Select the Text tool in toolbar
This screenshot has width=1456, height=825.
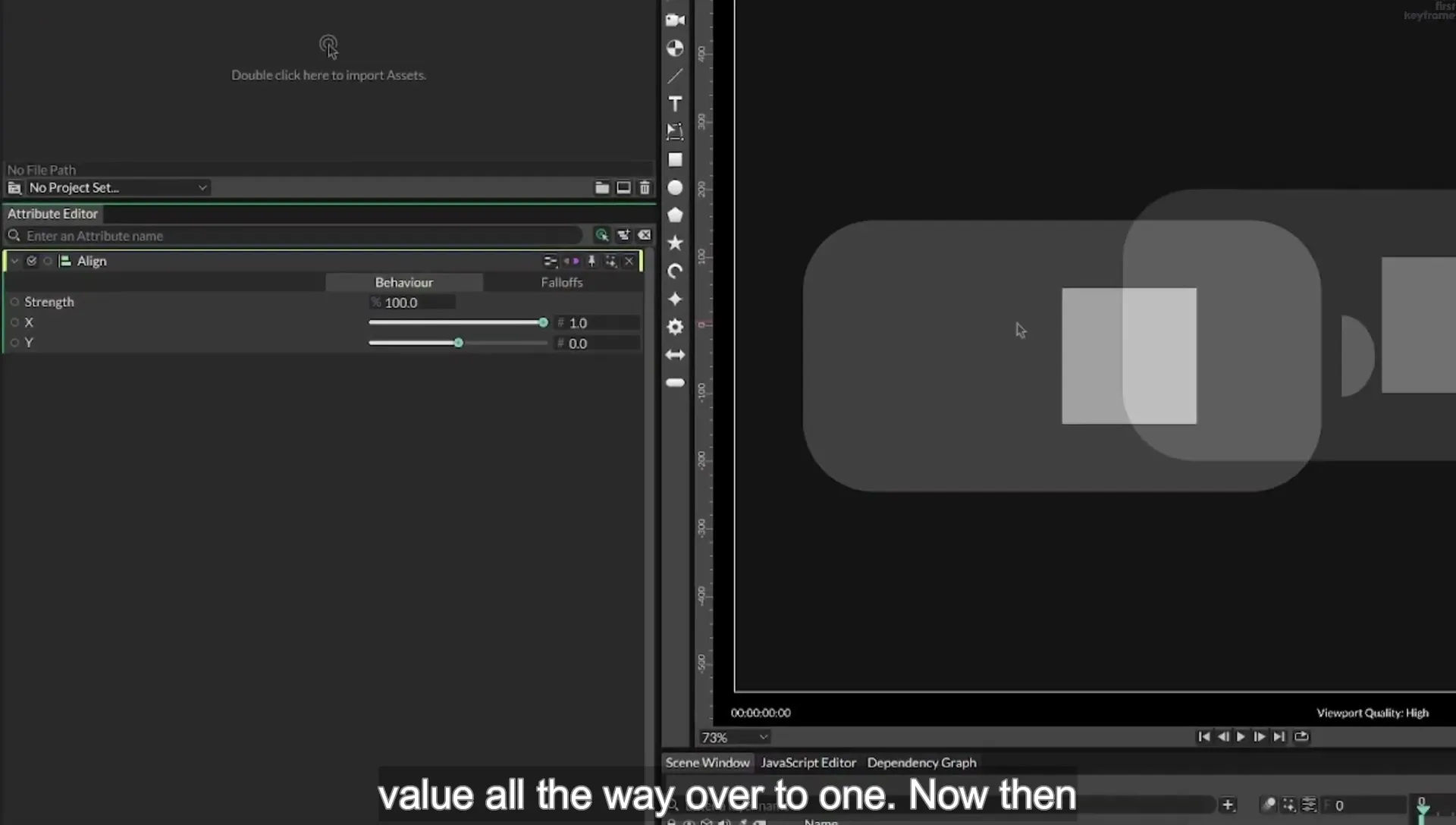[x=675, y=104]
